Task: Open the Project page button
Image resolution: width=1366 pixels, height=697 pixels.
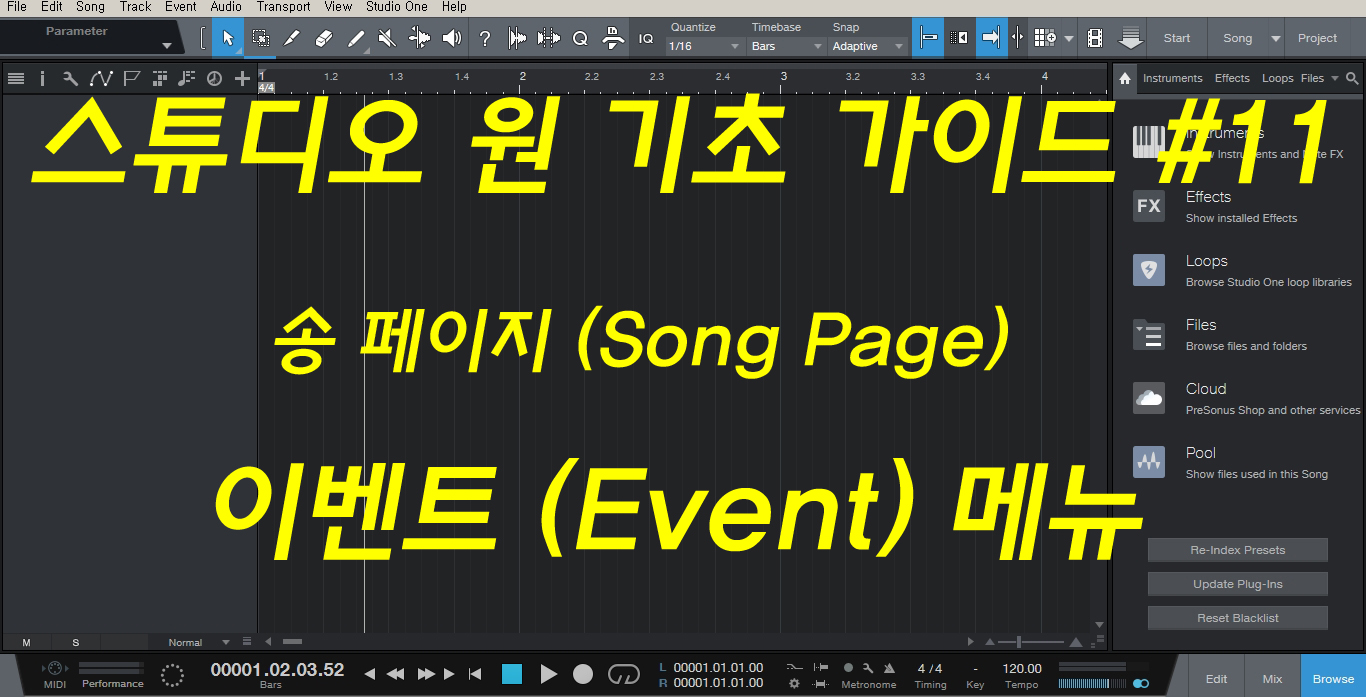Action: click(x=1317, y=38)
